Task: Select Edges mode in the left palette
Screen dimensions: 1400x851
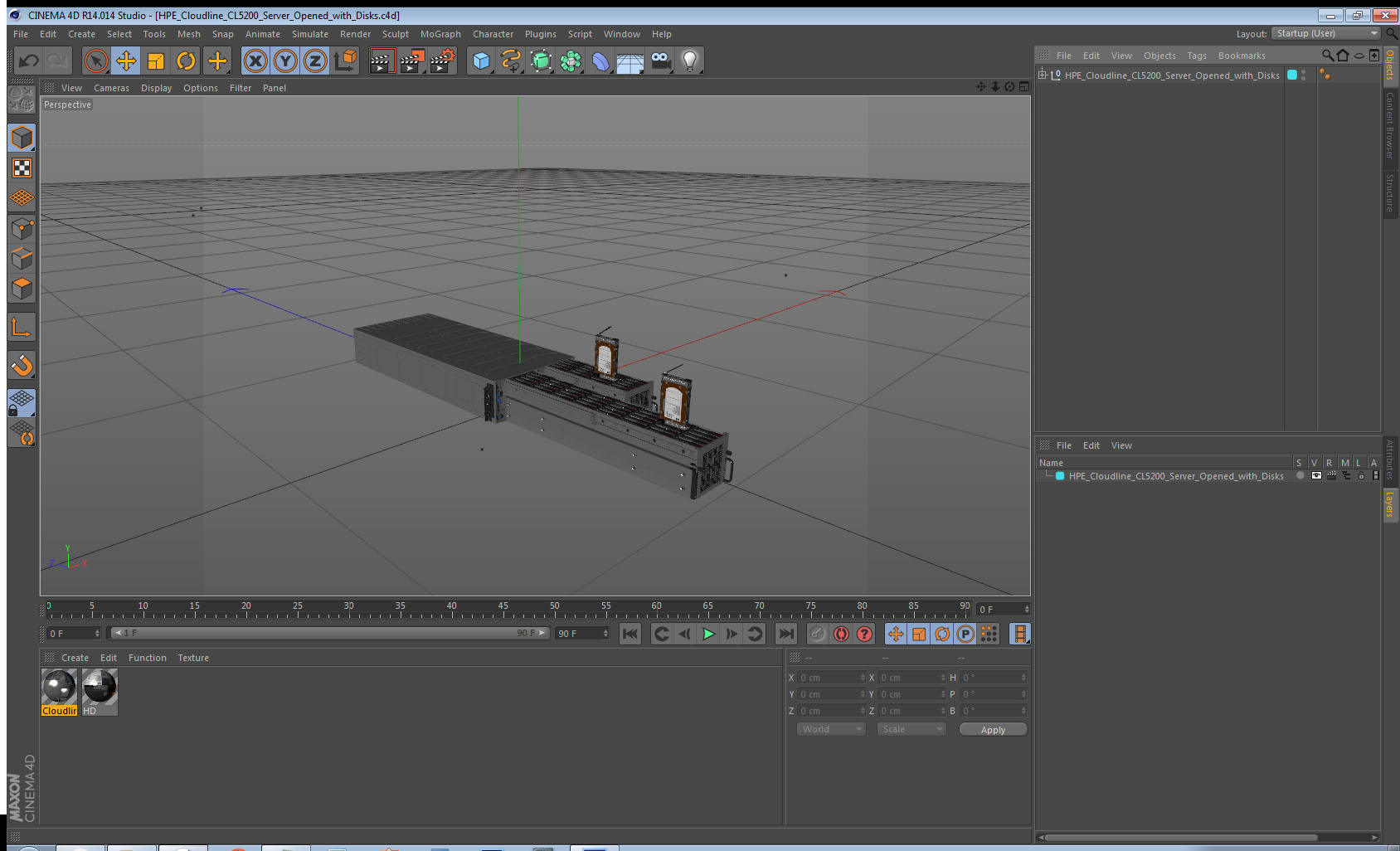Action: [22, 258]
